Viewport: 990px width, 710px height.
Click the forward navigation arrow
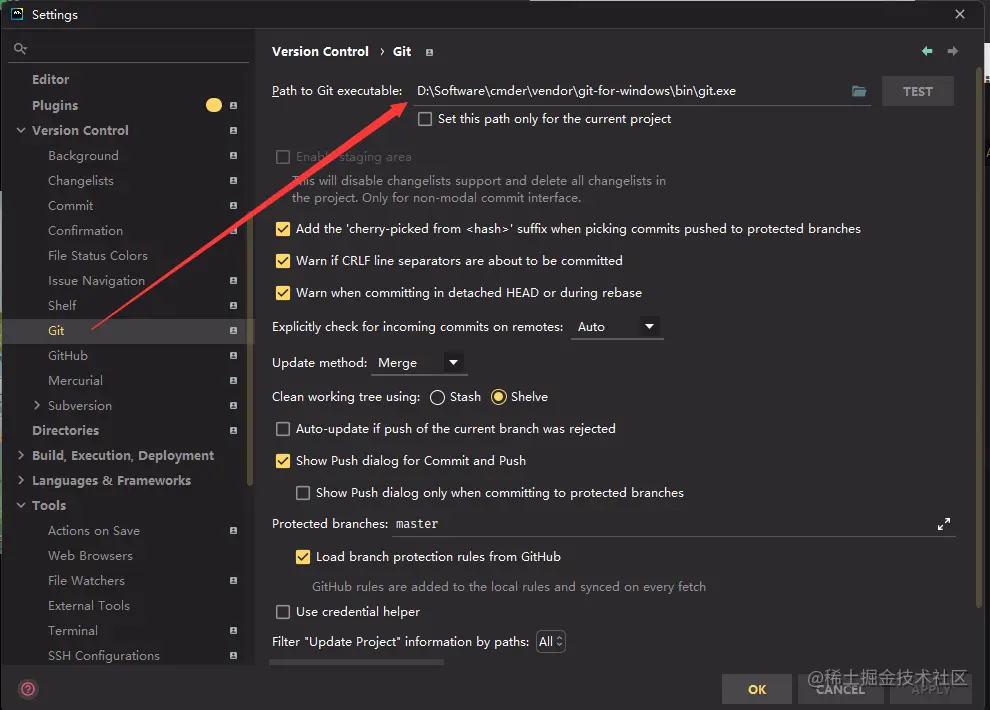pos(952,51)
